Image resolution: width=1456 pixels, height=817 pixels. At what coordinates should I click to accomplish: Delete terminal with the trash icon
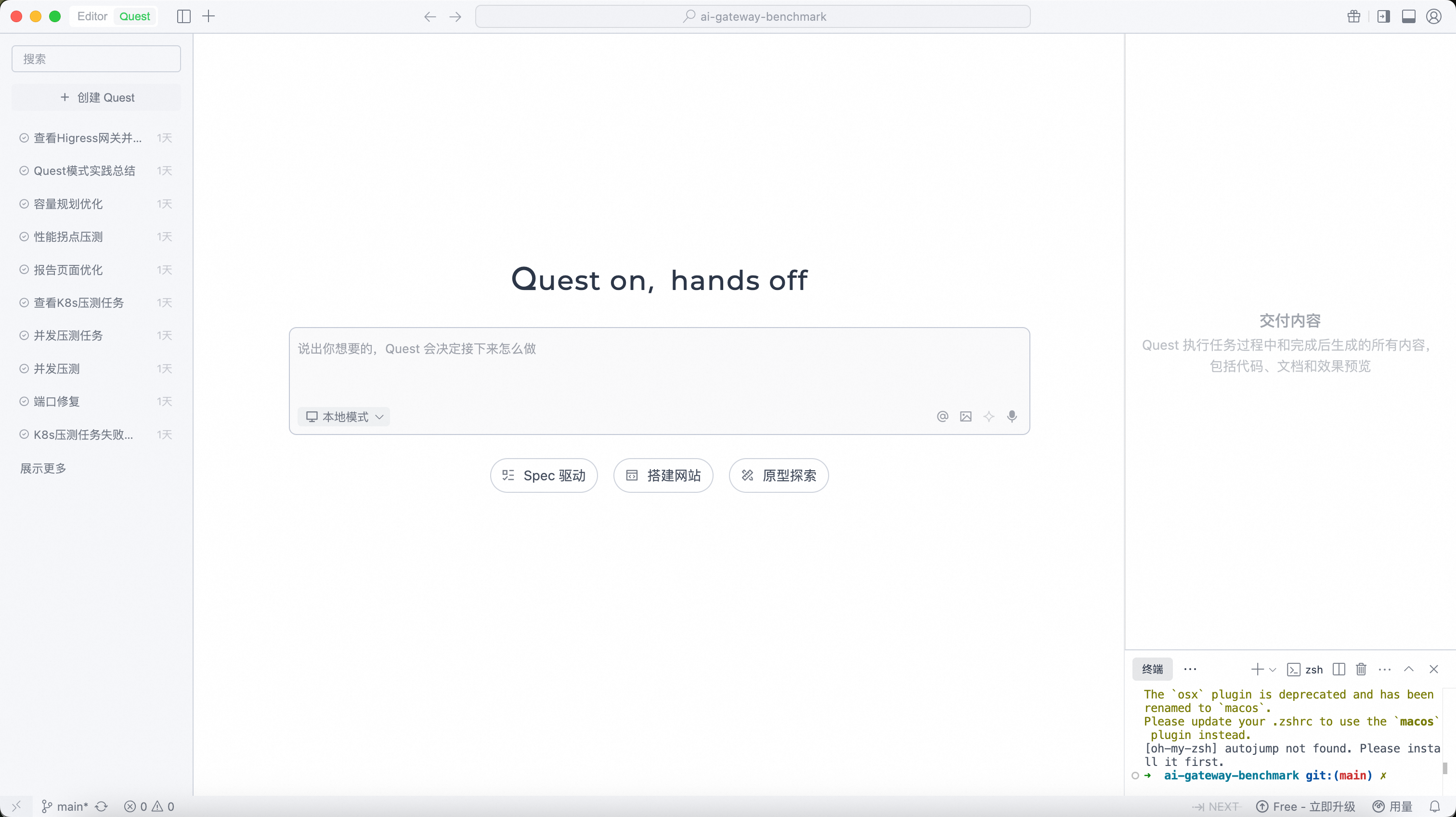click(1361, 670)
